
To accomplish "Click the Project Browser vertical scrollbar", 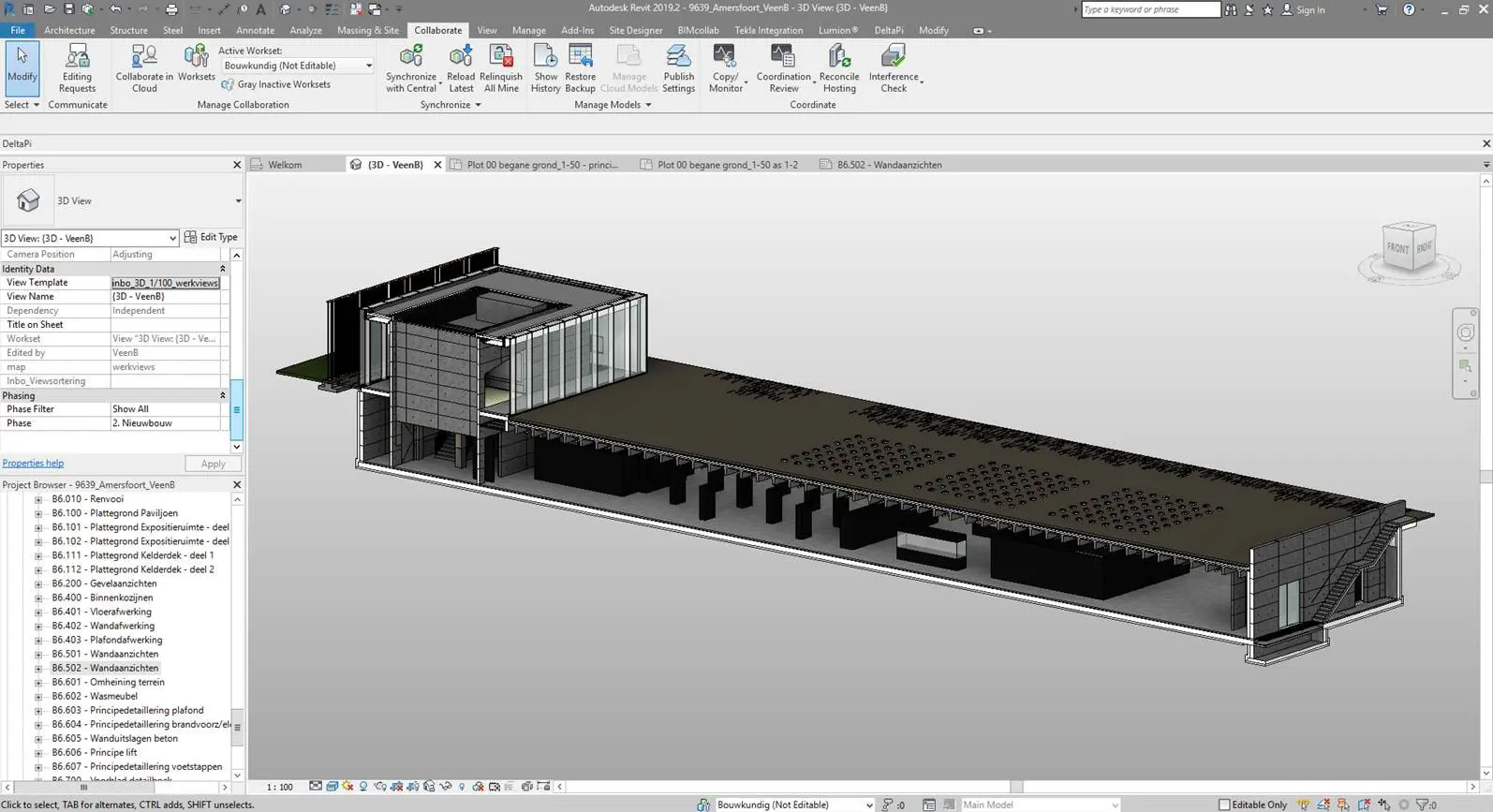I will (x=237, y=637).
